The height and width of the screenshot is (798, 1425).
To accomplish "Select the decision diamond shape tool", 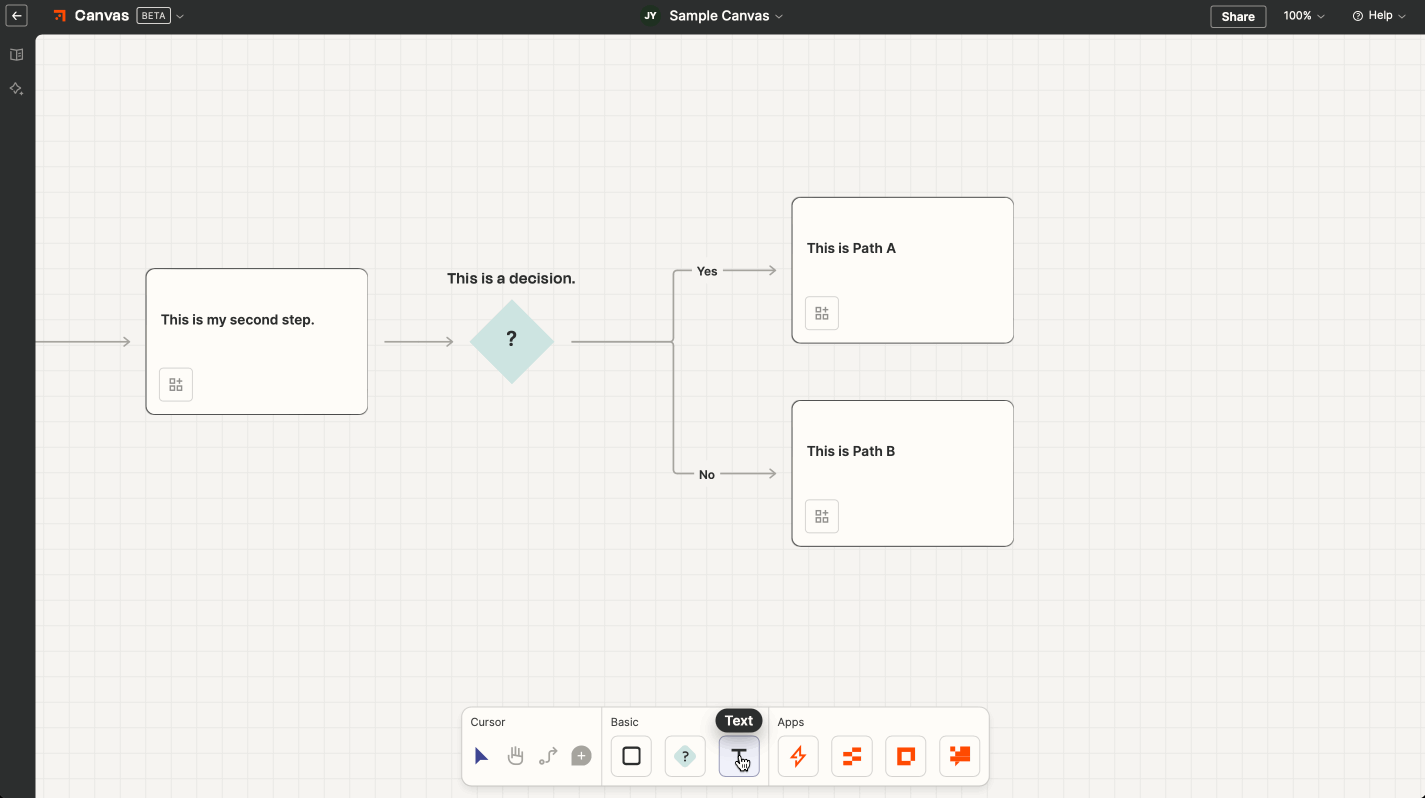I will tap(685, 756).
